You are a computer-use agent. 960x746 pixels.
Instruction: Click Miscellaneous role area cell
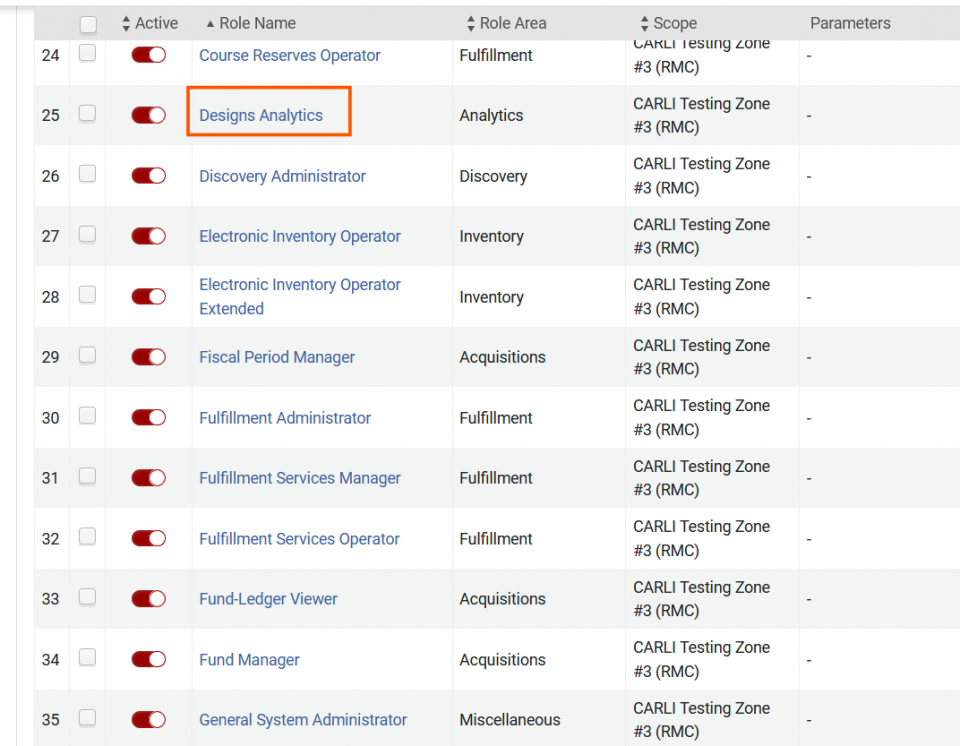[510, 720]
